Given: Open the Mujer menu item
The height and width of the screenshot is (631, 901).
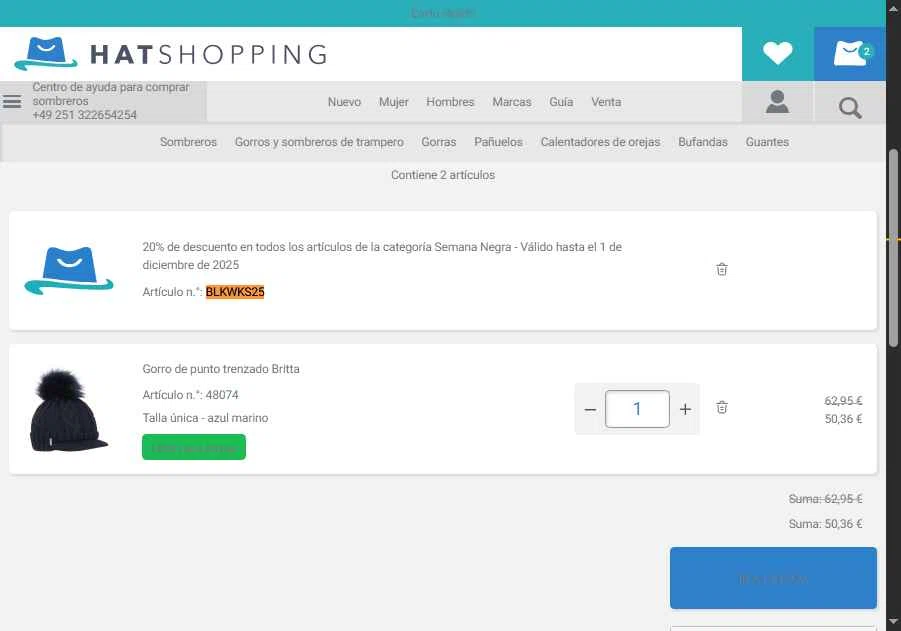Looking at the screenshot, I should [394, 102].
